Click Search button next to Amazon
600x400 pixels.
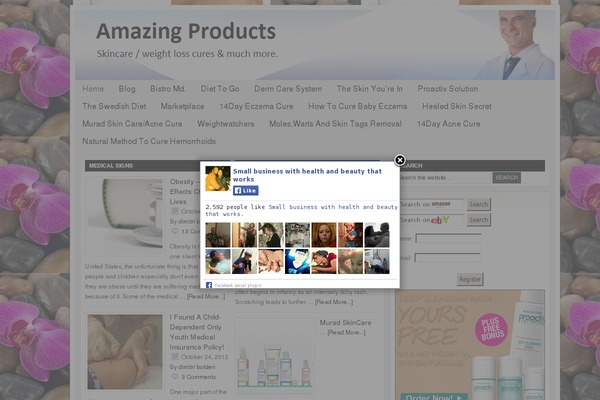(x=479, y=204)
